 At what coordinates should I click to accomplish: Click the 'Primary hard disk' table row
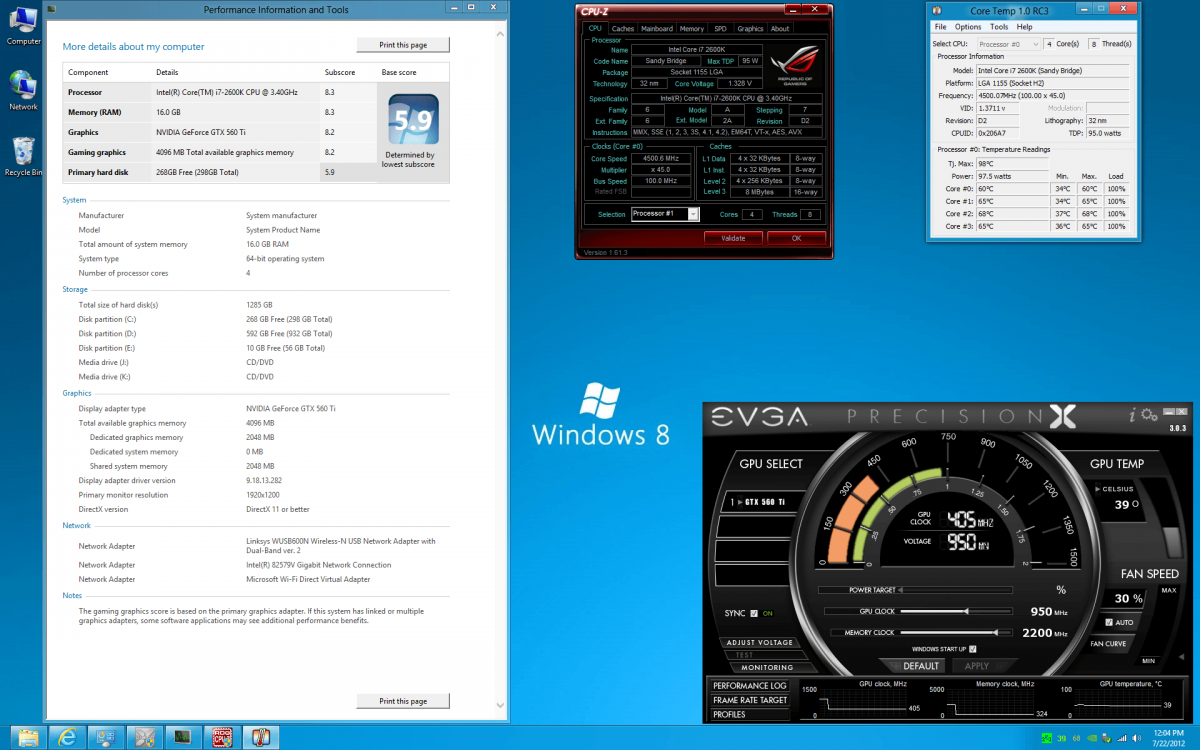[x=219, y=172]
